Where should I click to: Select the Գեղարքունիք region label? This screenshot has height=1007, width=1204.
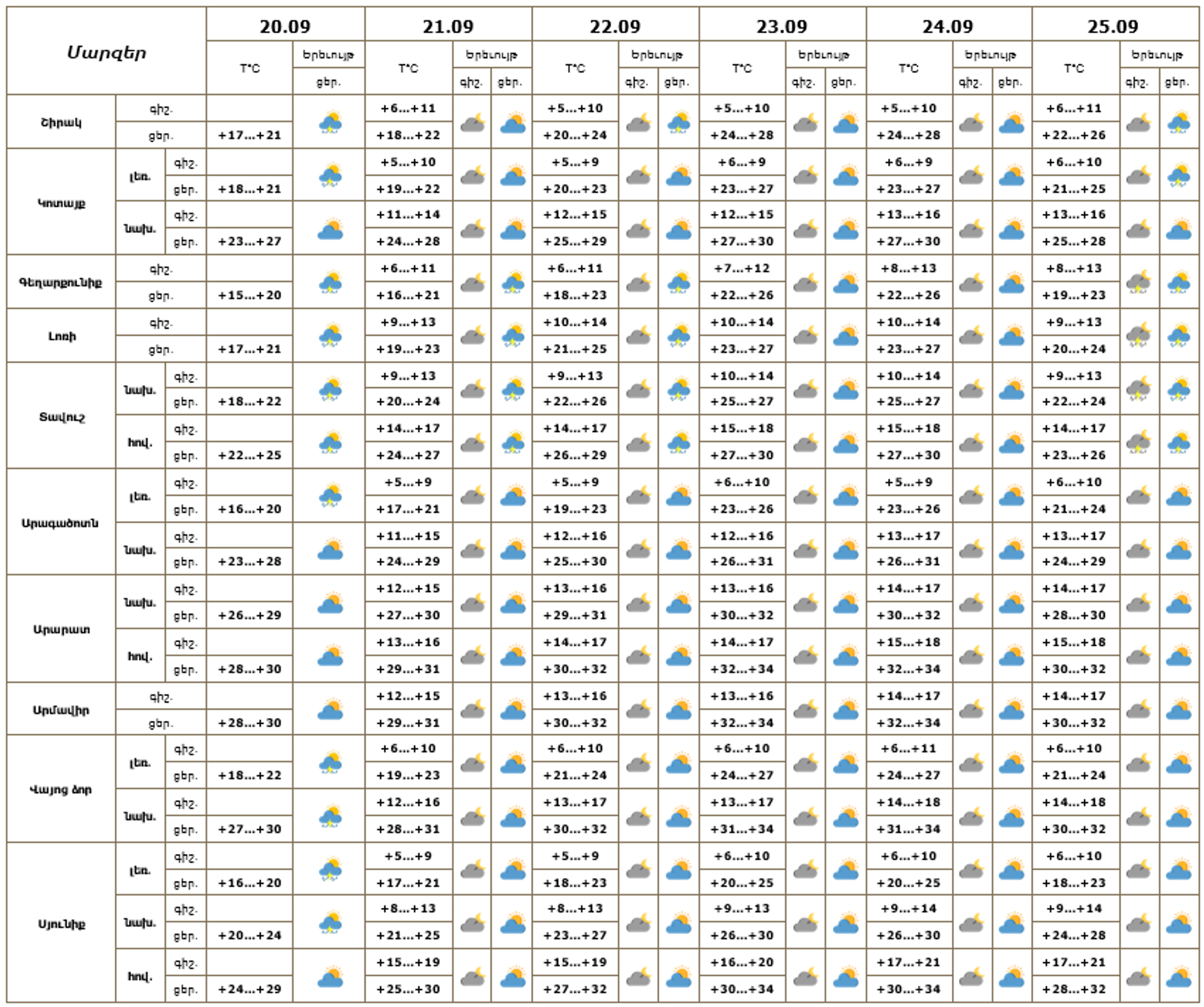[x=61, y=282]
